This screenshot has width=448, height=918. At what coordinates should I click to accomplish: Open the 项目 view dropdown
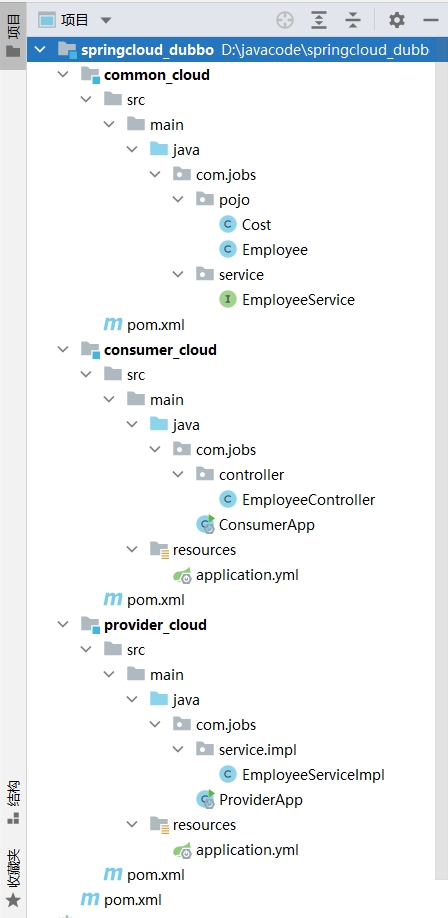[x=74, y=20]
